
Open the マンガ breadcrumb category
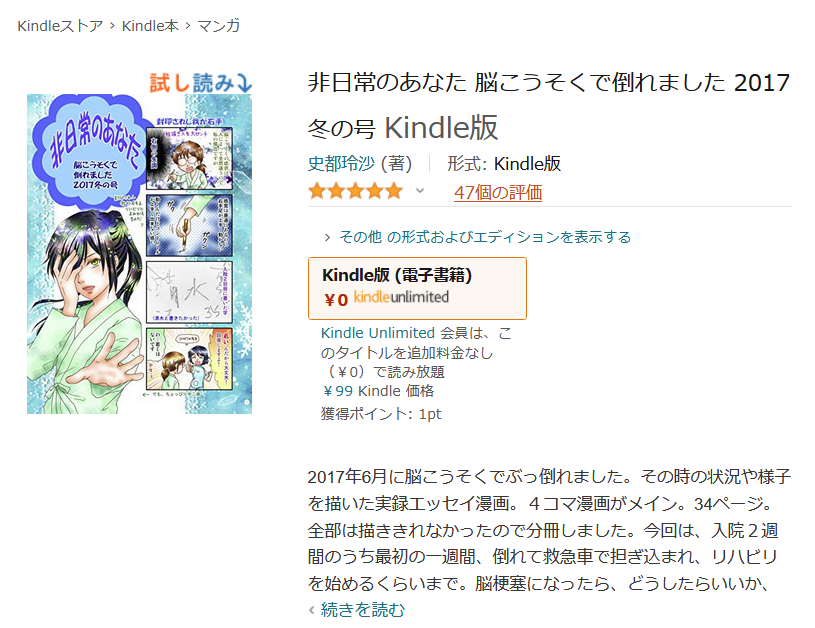[219, 25]
